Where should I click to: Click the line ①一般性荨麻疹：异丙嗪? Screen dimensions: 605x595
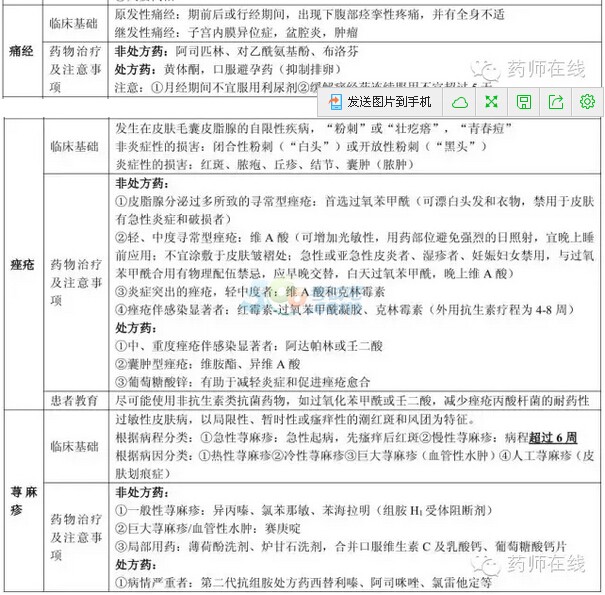tap(304, 510)
